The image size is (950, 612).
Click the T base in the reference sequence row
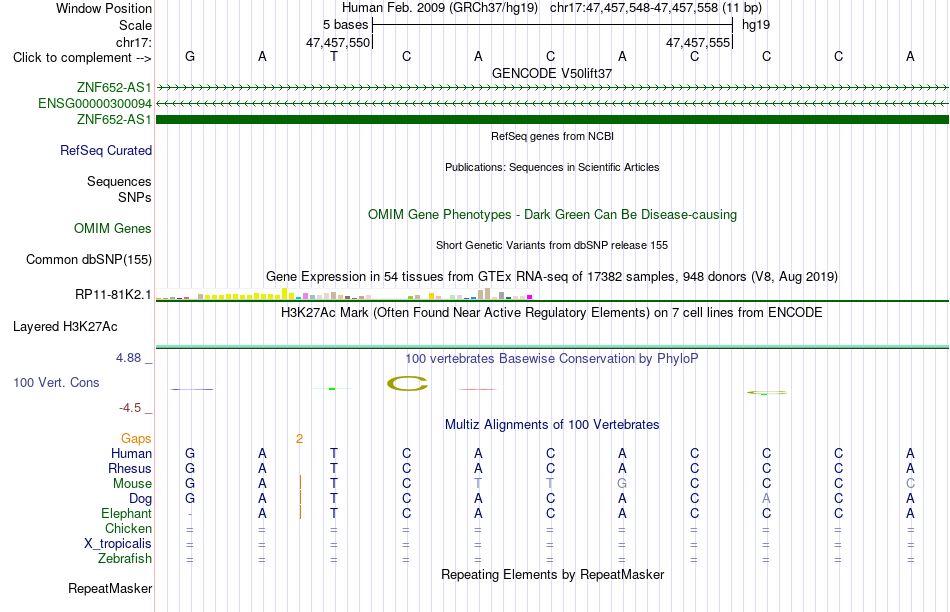coord(334,56)
